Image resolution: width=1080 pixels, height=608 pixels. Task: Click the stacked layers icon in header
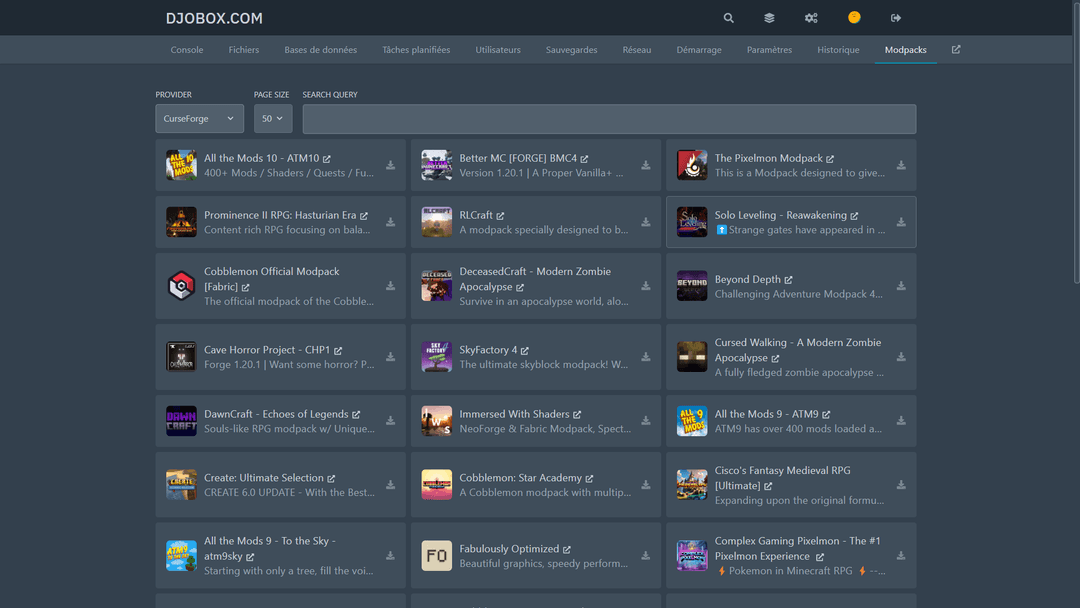tap(769, 18)
